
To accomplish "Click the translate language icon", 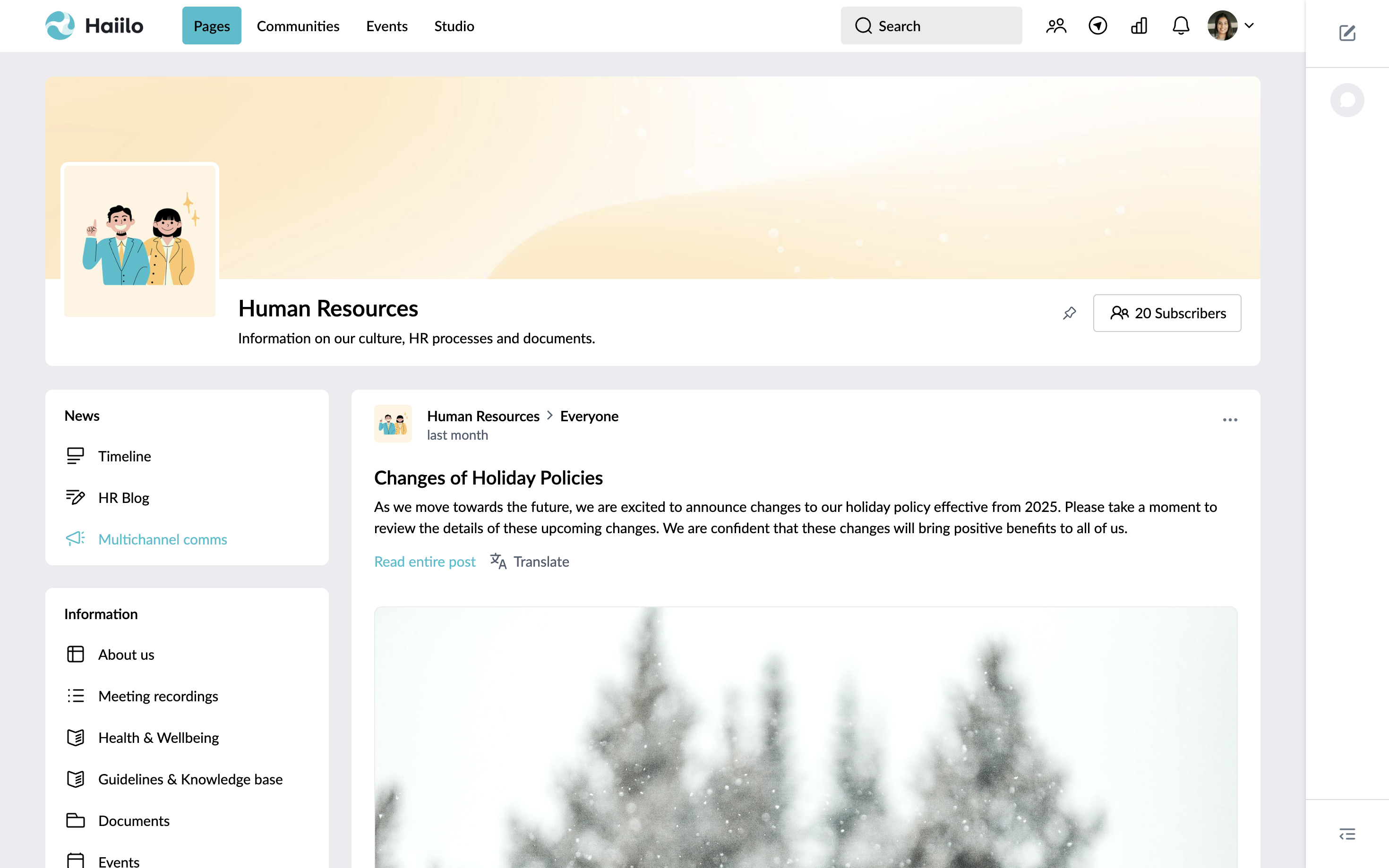I will coord(498,562).
